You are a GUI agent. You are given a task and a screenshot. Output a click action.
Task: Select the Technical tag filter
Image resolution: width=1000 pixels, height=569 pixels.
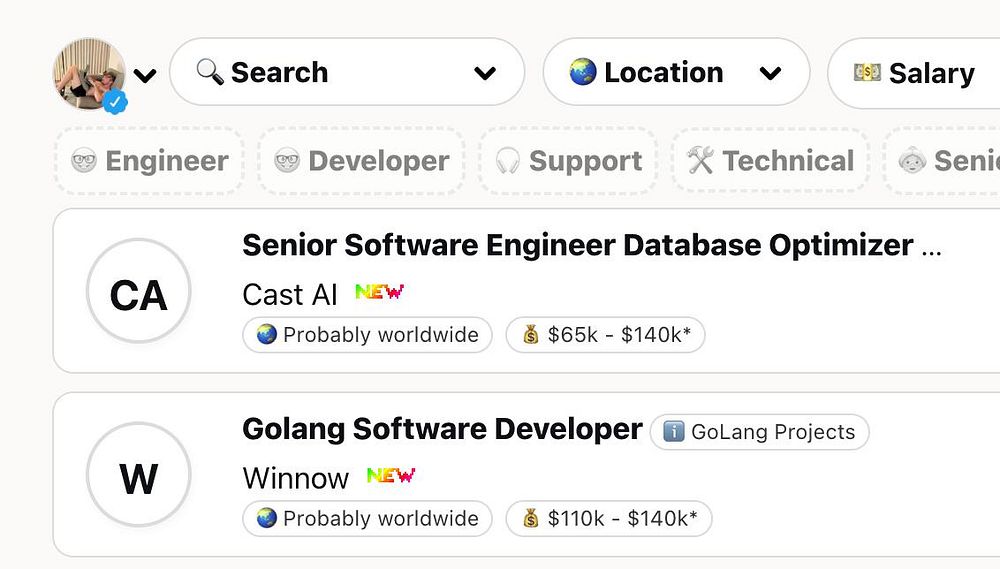click(770, 161)
